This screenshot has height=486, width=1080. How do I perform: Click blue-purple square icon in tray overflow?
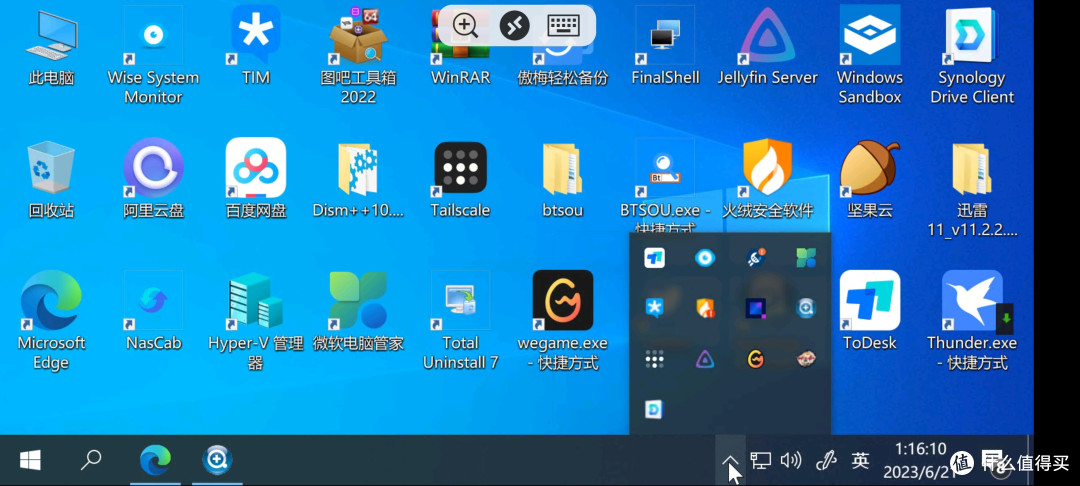[x=756, y=308]
